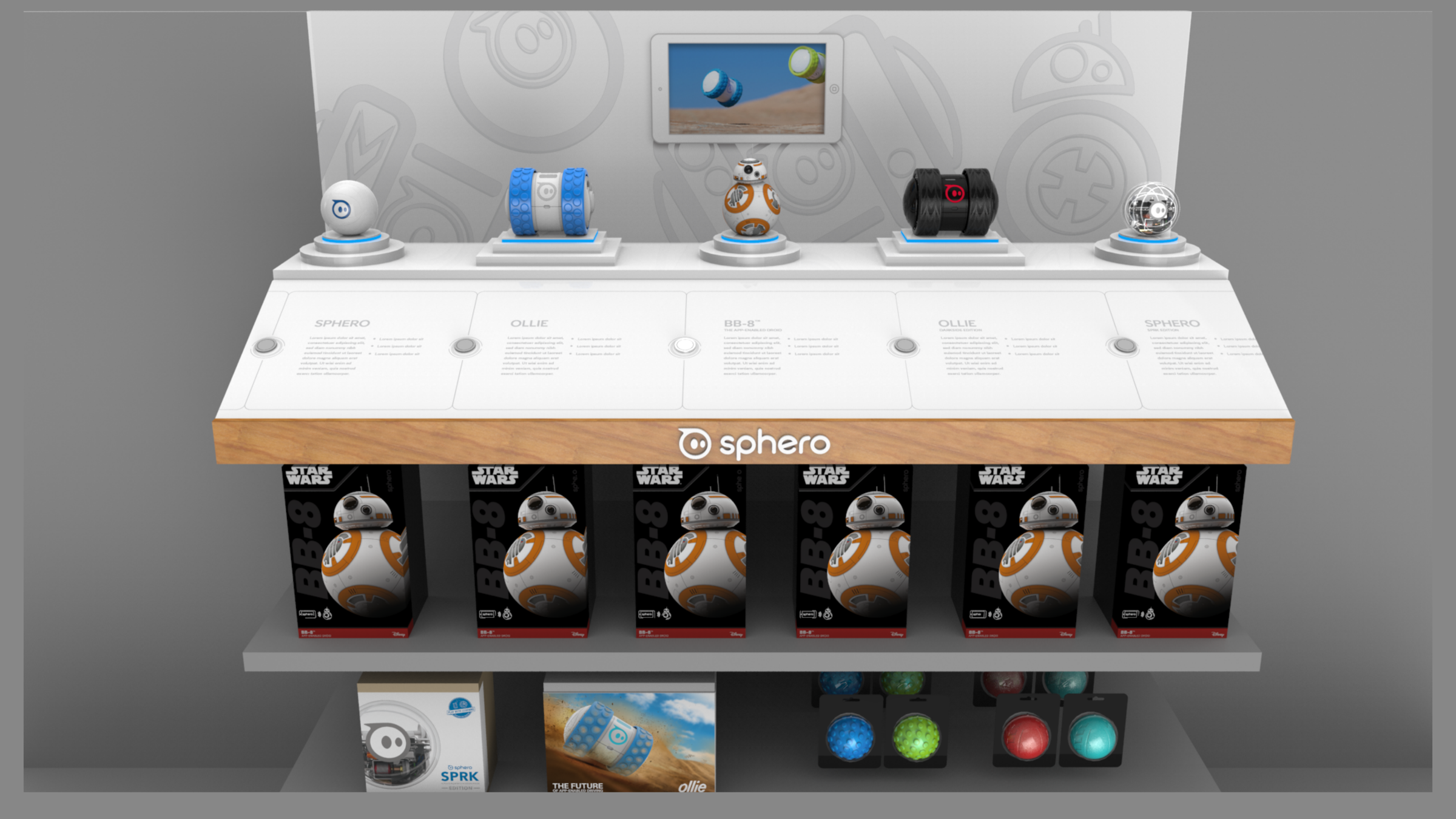
Task: Push the lit white button beside the BB-8 panel
Action: (684, 346)
